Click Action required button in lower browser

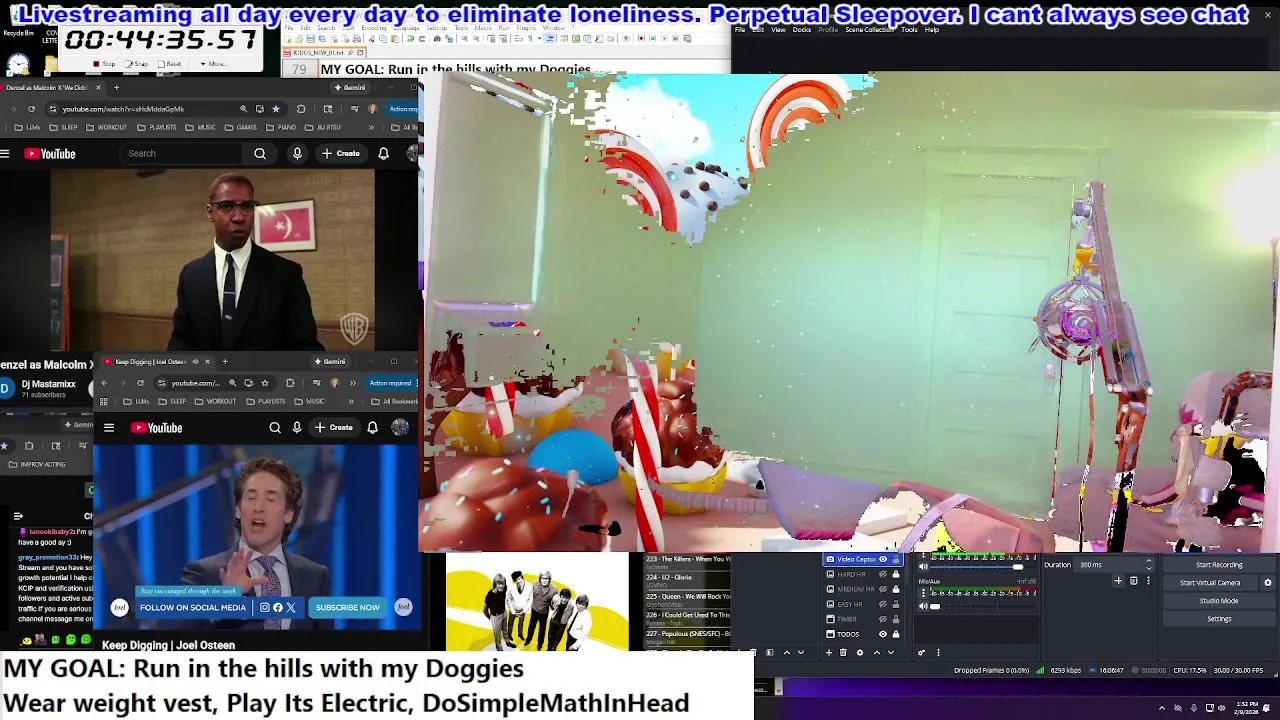pos(390,383)
